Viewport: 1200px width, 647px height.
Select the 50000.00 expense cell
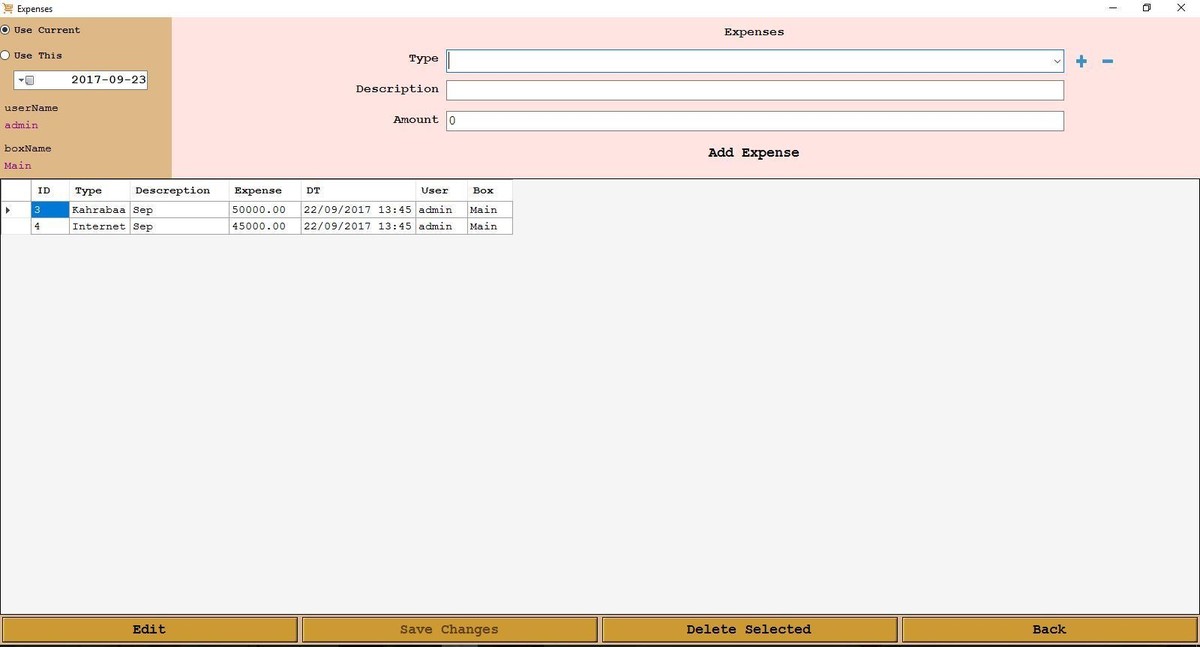coord(265,210)
